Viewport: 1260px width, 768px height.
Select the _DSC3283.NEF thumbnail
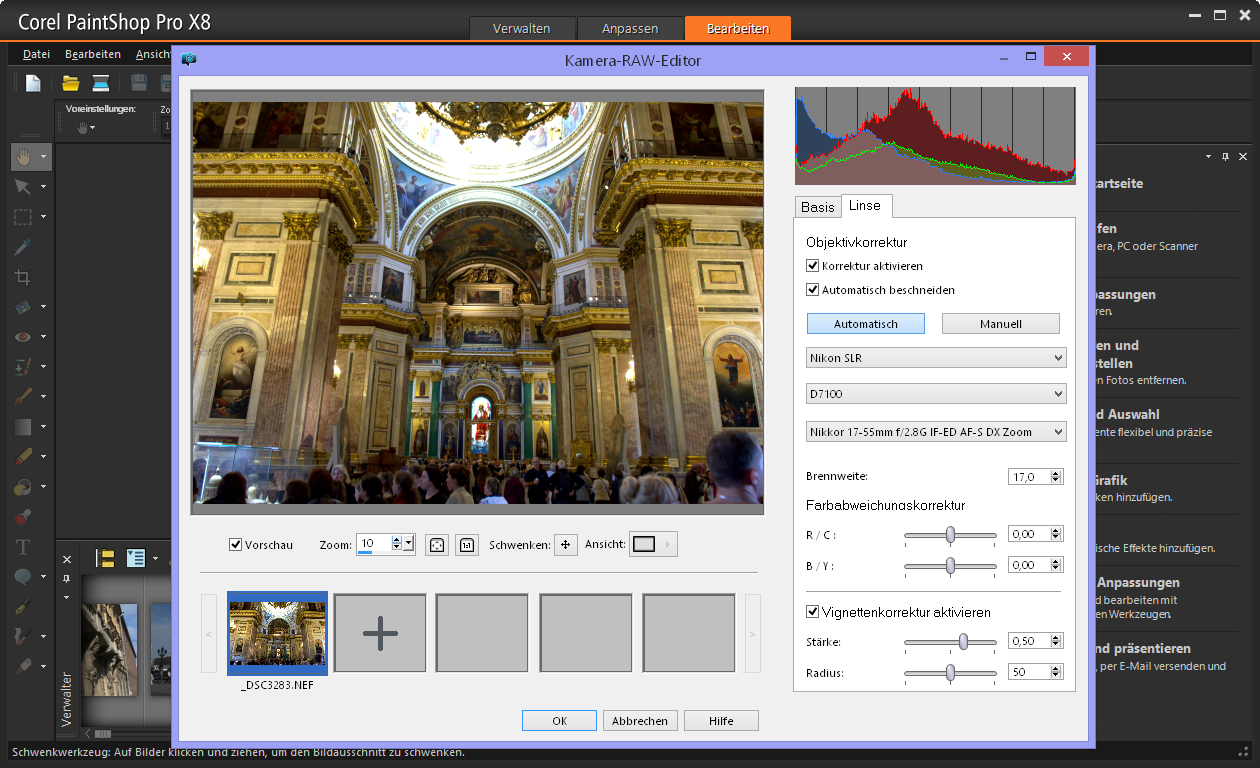277,632
